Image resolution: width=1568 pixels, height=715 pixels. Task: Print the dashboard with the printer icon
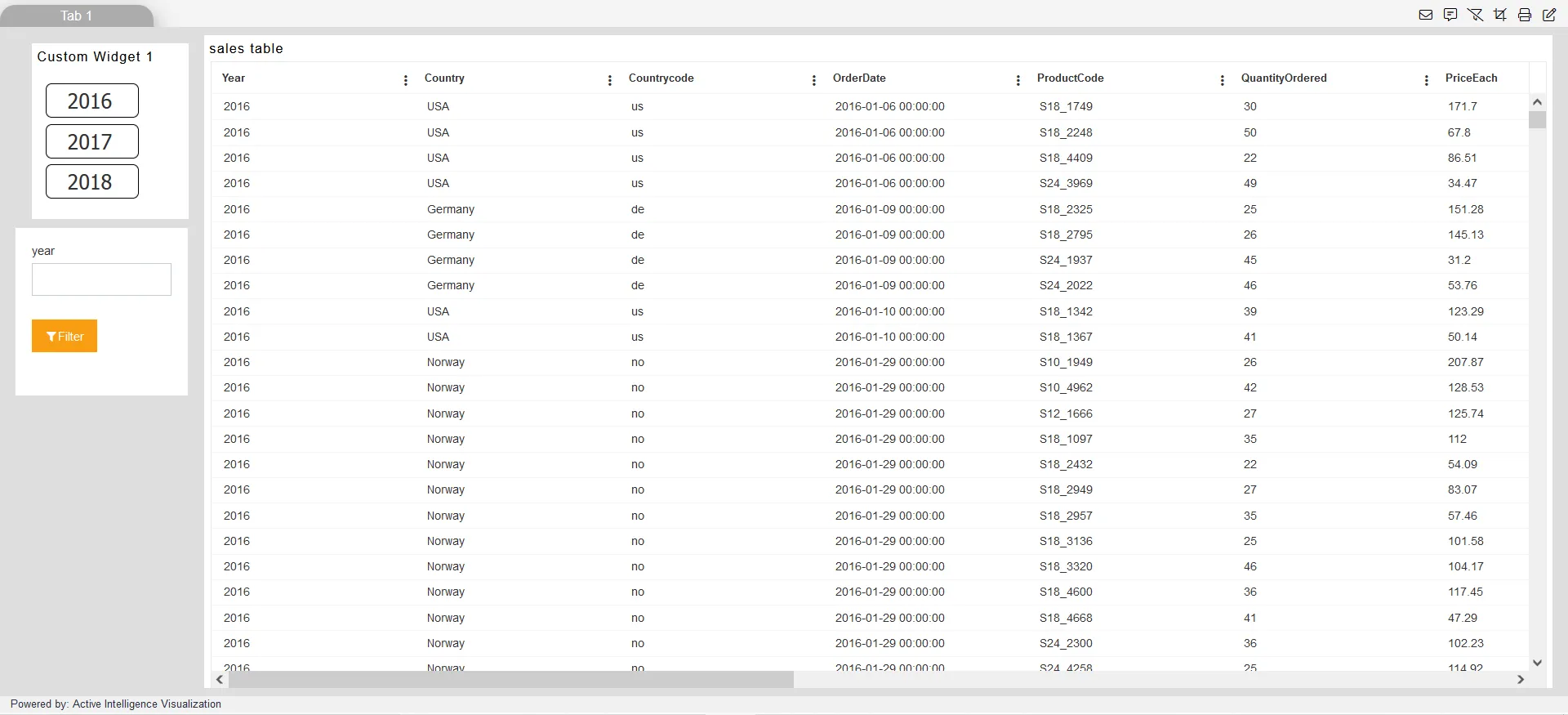[x=1525, y=15]
